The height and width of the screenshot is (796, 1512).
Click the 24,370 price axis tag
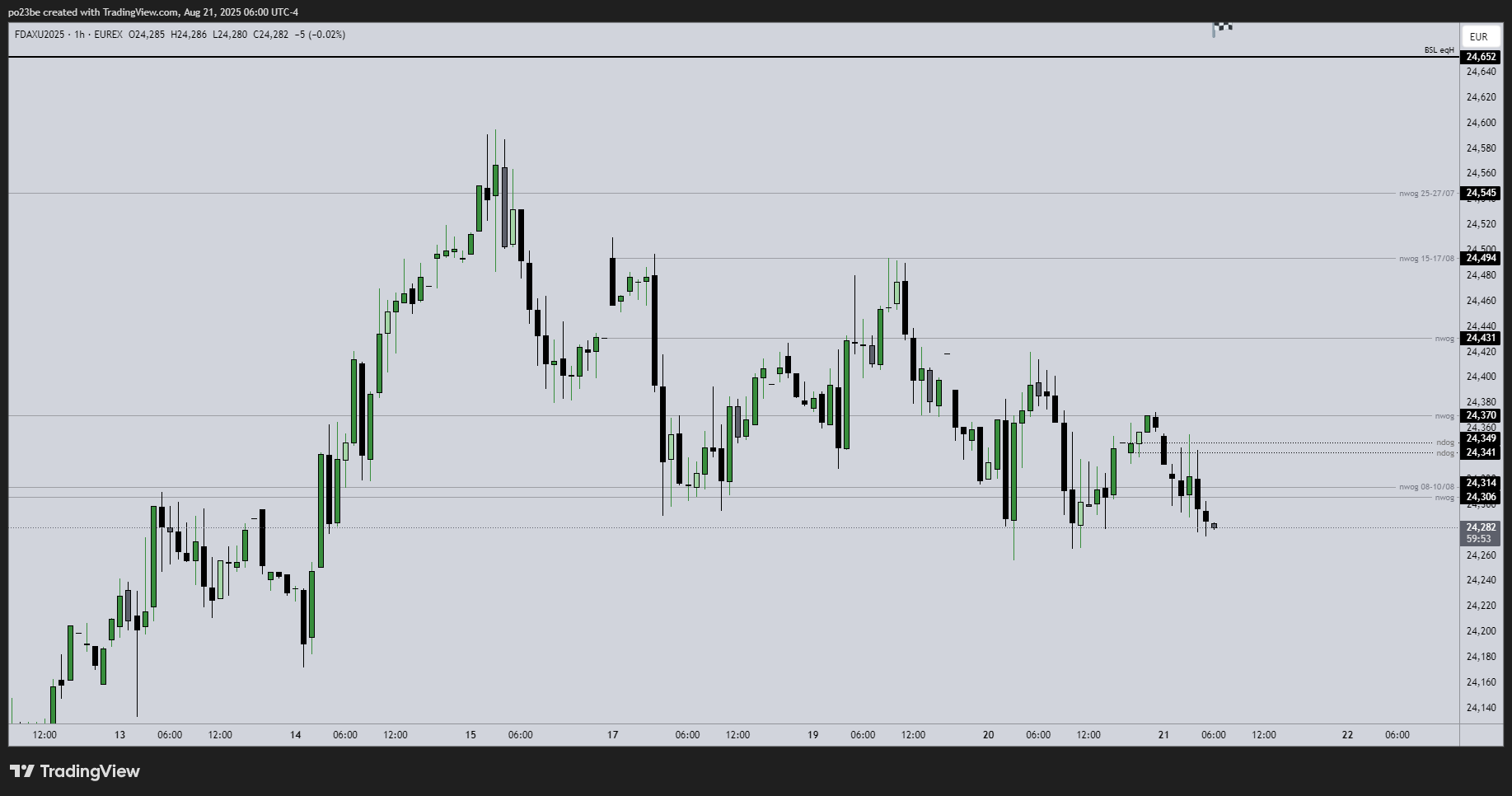[1481, 415]
